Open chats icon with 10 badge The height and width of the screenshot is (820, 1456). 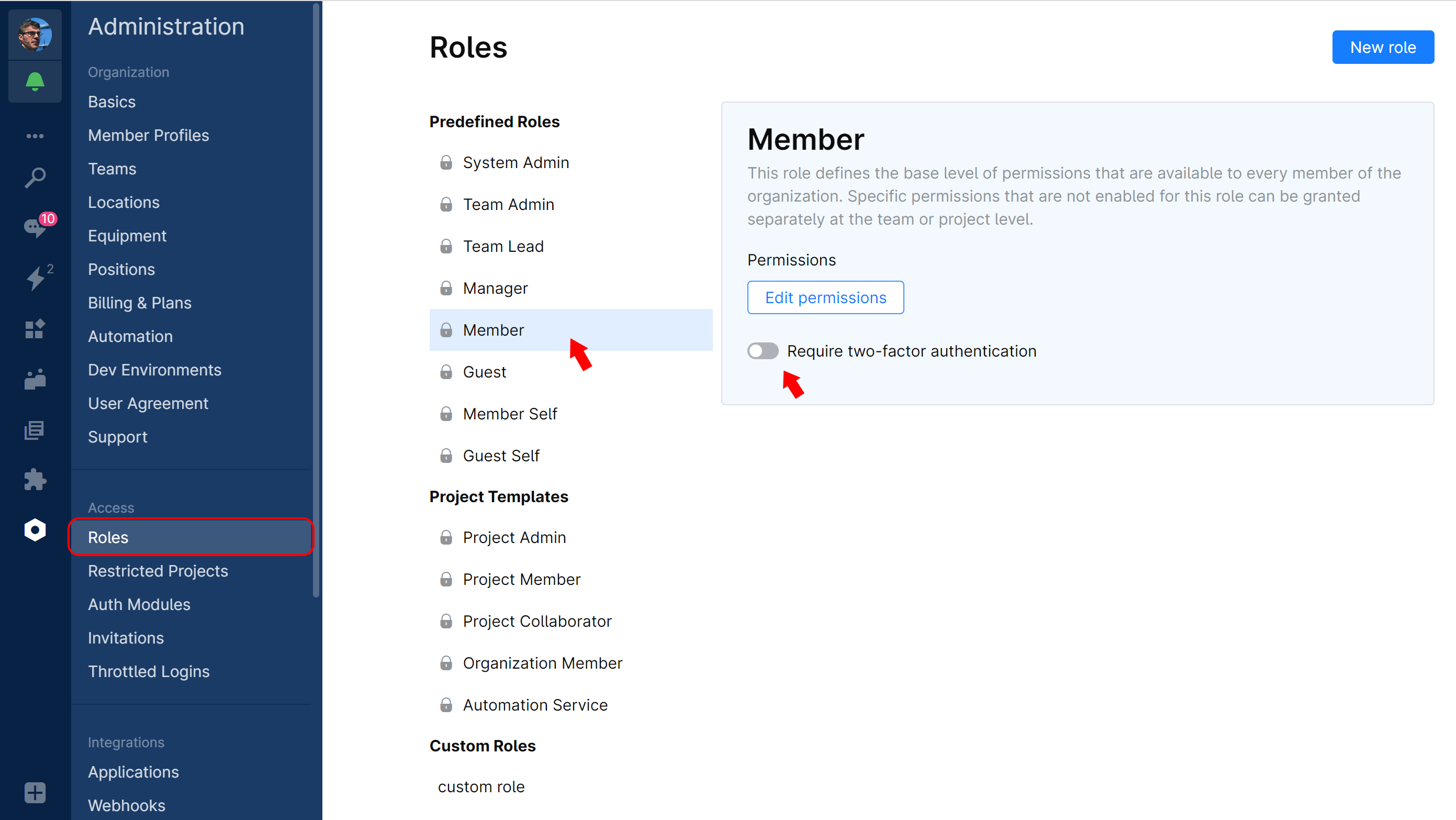click(35, 227)
